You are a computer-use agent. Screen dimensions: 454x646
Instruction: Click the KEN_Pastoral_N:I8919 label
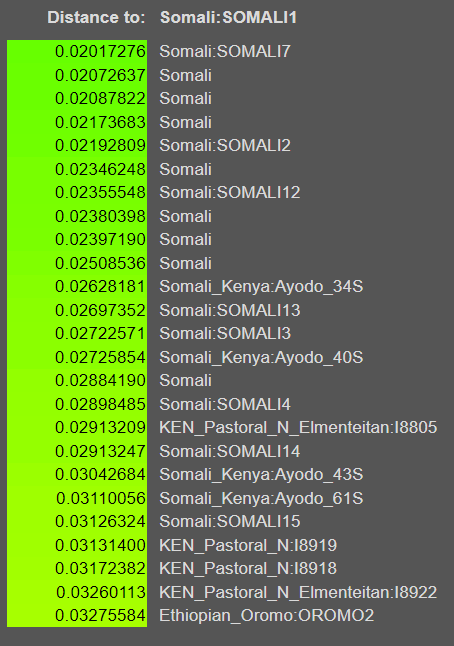click(248, 545)
